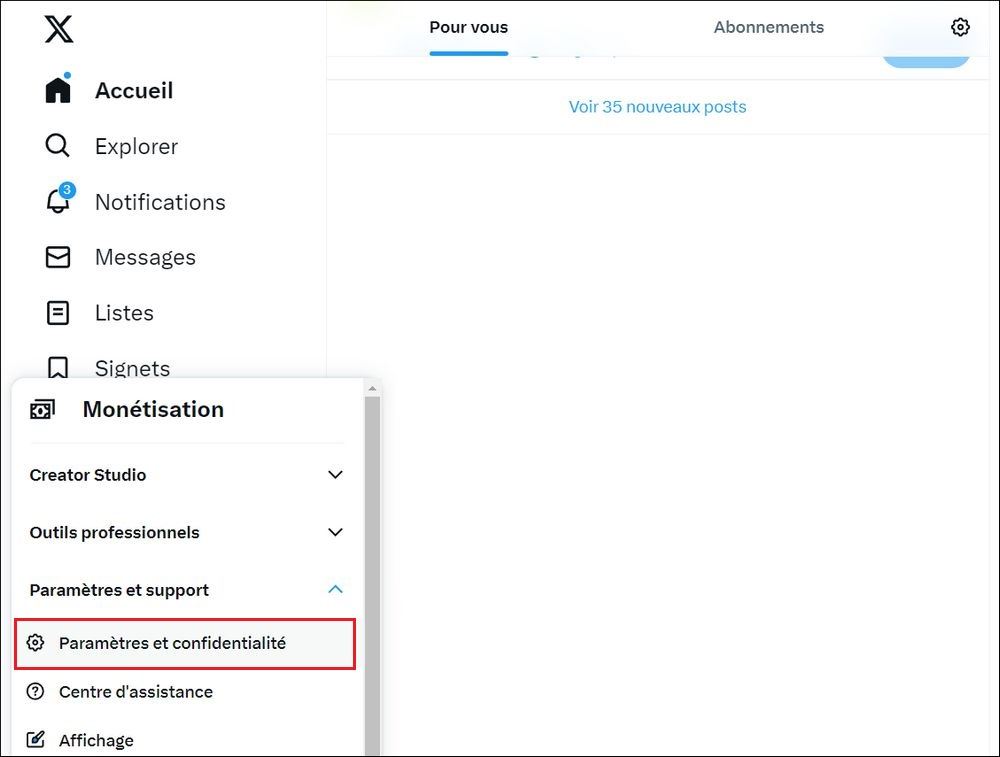The image size is (1000, 757).
Task: Click the question mark icon beside Centre d'assistance
Action: [37, 691]
